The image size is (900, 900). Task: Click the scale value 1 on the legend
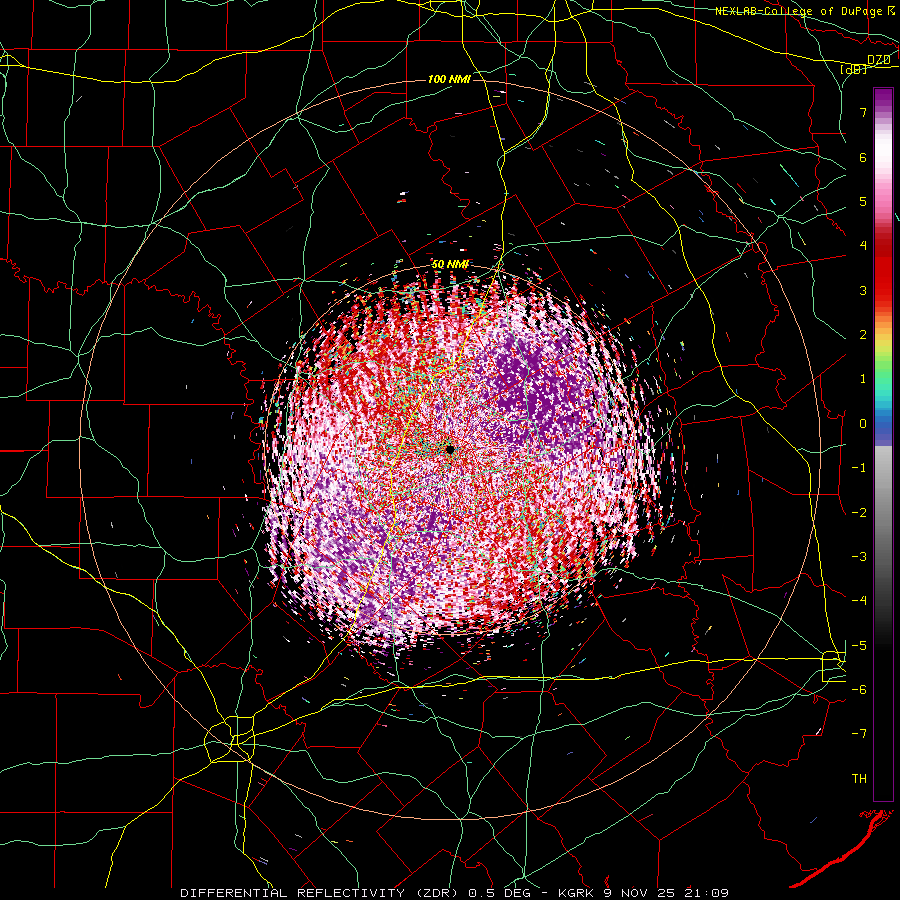pyautogui.click(x=863, y=379)
